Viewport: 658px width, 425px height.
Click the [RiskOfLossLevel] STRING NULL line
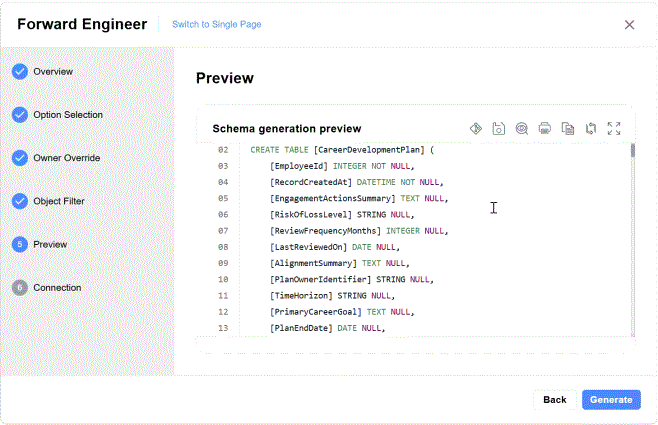click(x=342, y=215)
